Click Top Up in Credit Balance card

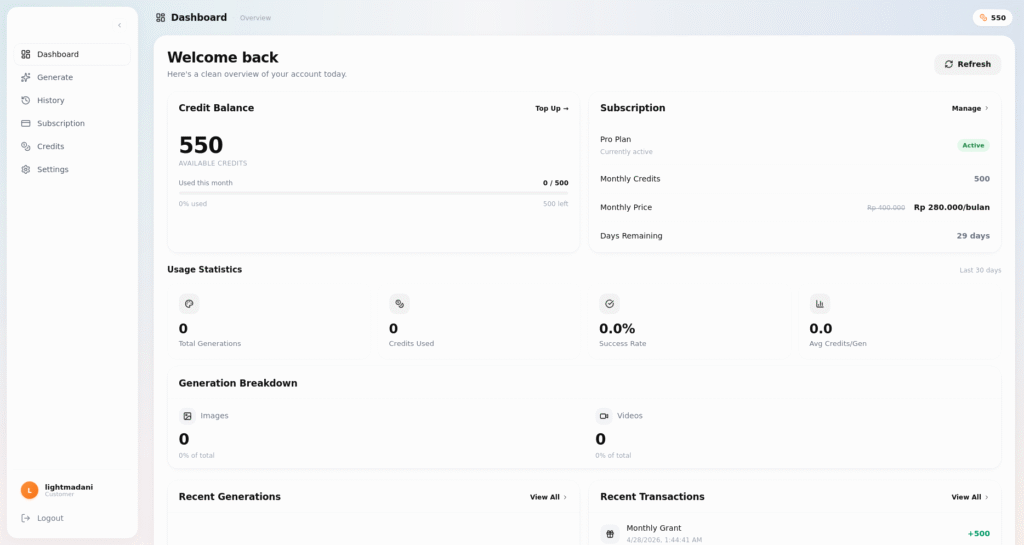(552, 108)
